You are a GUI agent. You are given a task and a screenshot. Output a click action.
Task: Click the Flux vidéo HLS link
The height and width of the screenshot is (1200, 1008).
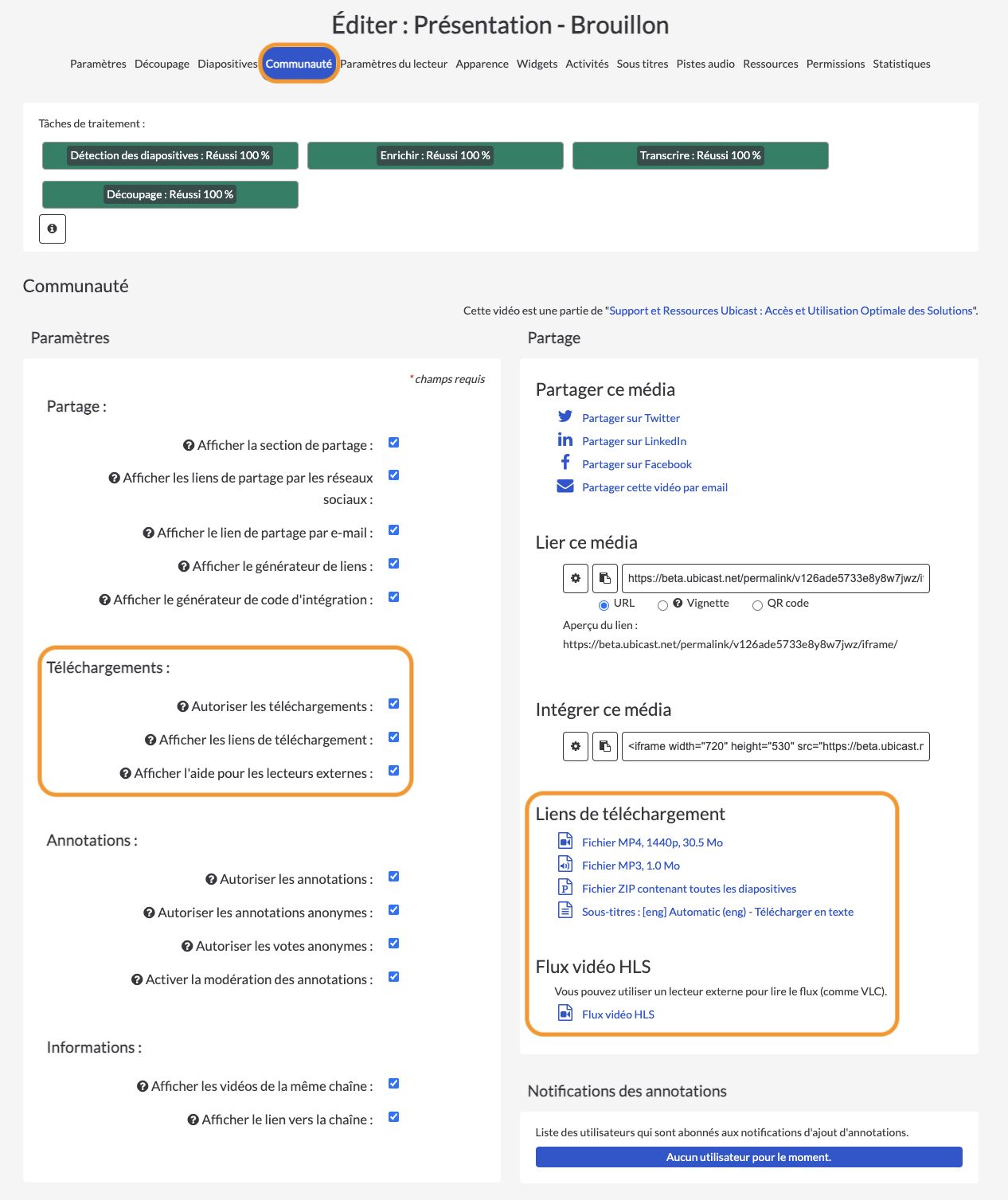coord(618,1014)
